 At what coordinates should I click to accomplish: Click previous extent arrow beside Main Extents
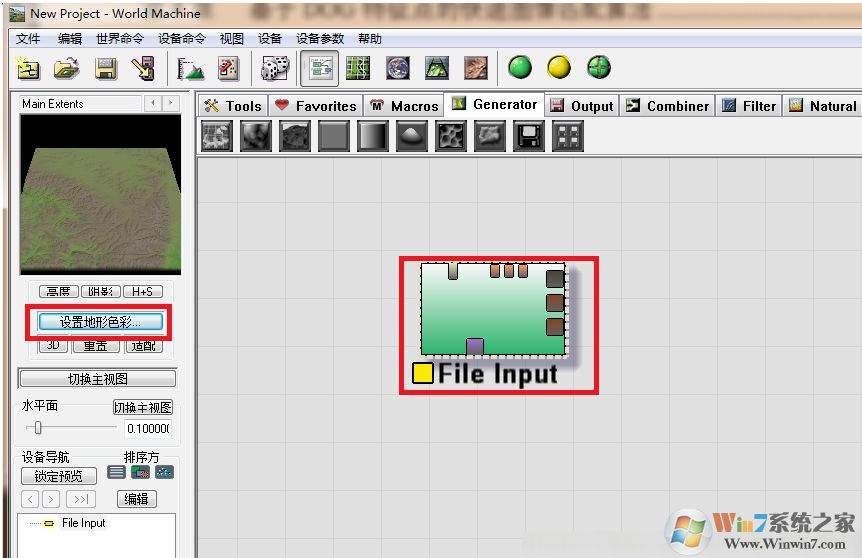(x=152, y=103)
